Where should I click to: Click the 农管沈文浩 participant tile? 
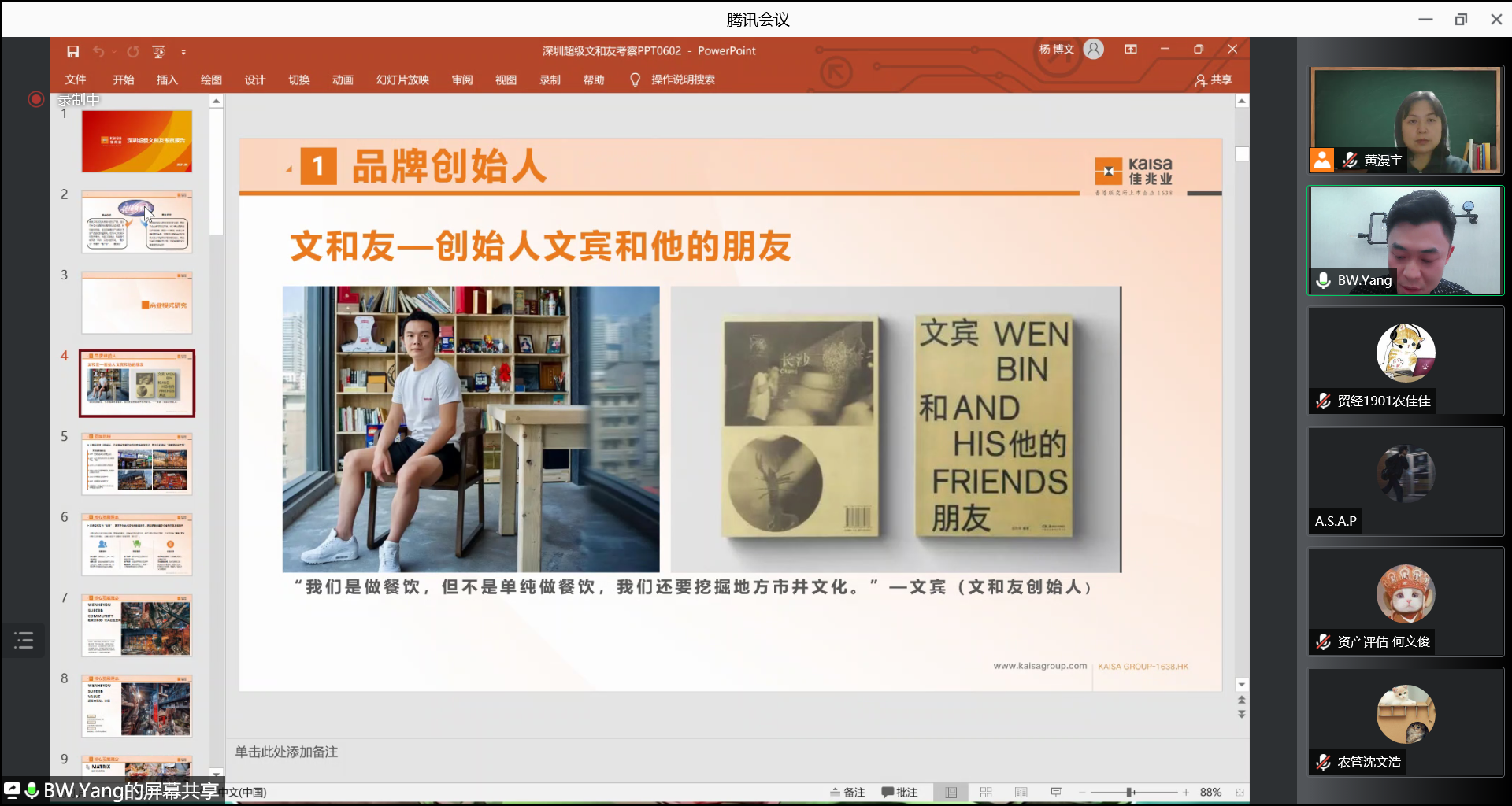(x=1406, y=722)
